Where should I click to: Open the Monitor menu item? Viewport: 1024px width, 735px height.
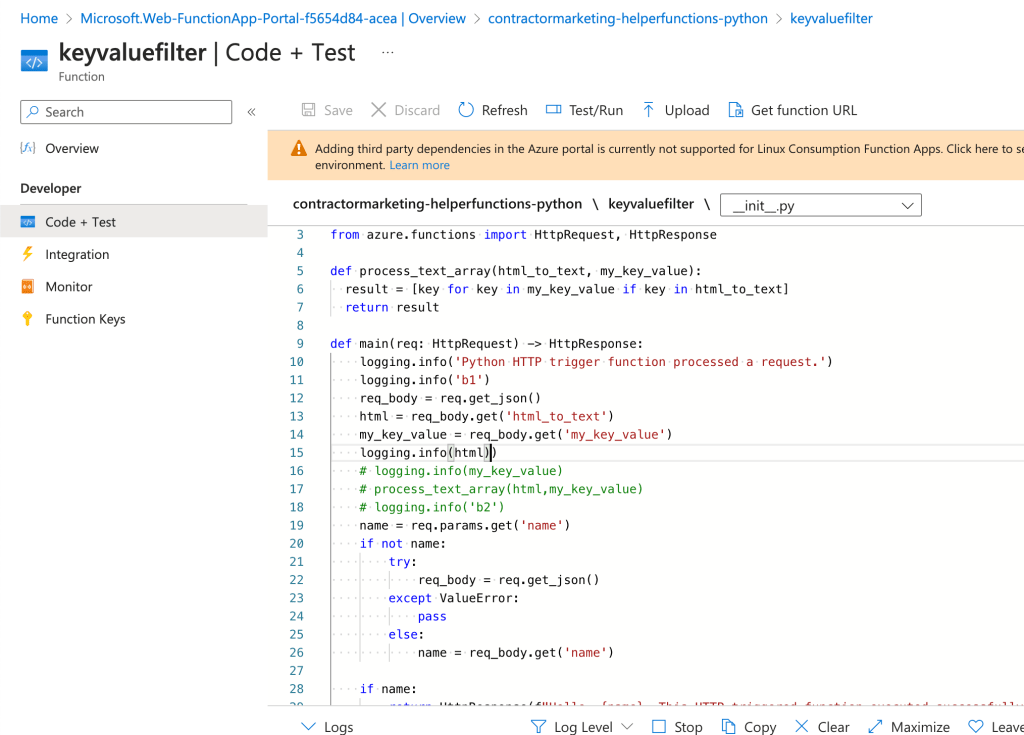(x=69, y=286)
